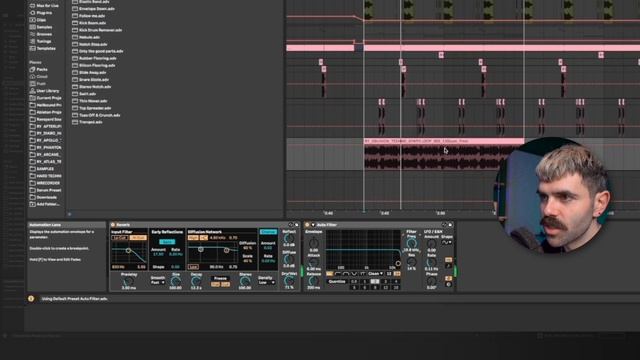Click the LFO Phase knob
This screenshot has width=640, height=360.
tap(431, 281)
